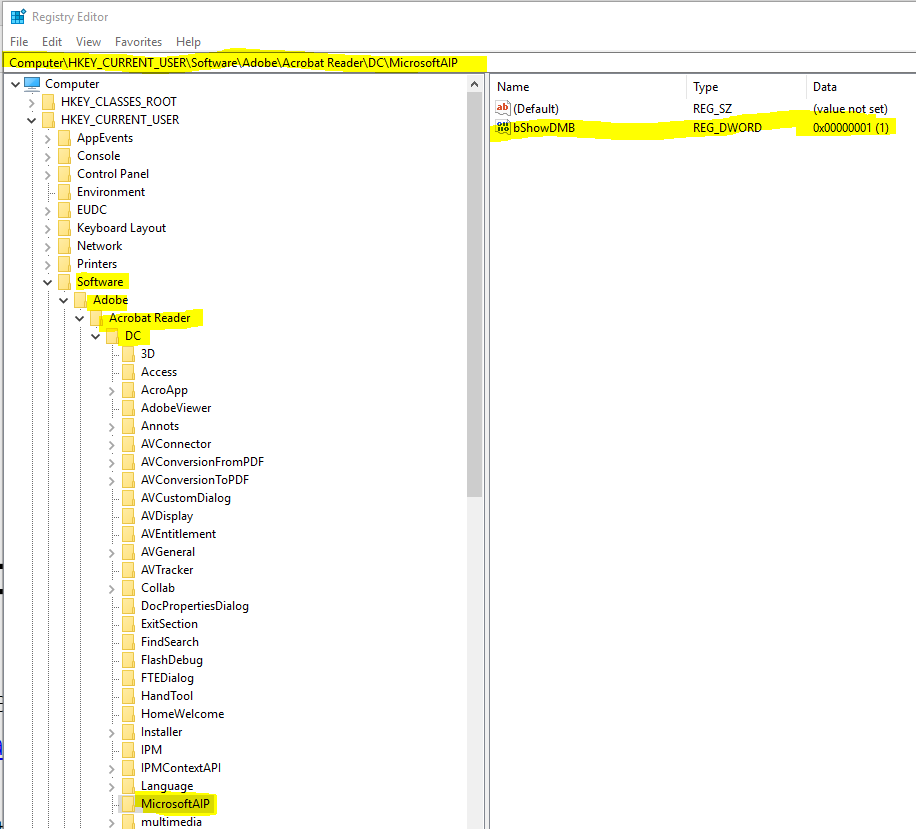Viewport: 916px width, 829px height.
Task: Select the ExitSection key
Action: click(169, 624)
